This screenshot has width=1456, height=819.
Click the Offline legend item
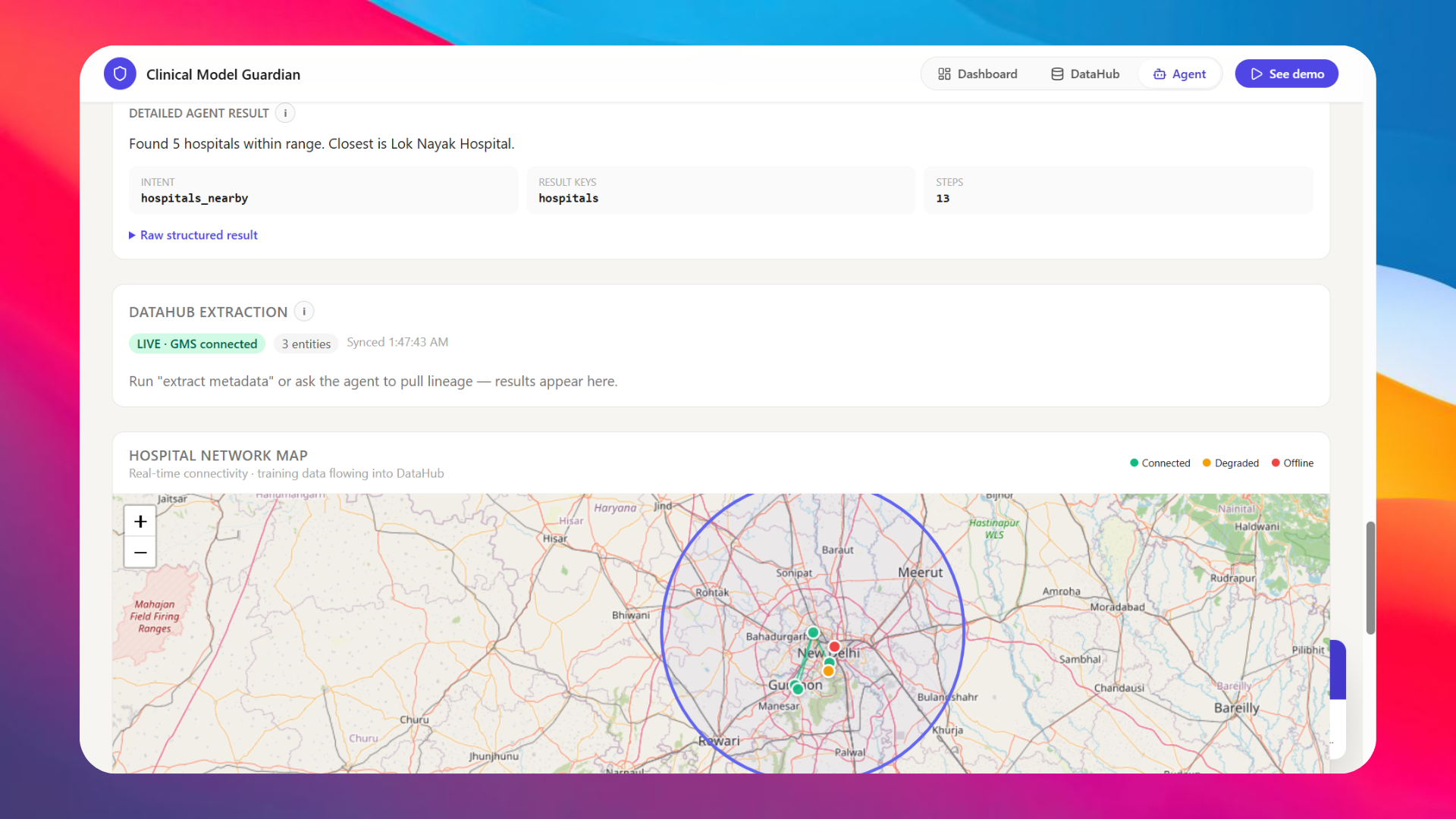(x=1293, y=463)
